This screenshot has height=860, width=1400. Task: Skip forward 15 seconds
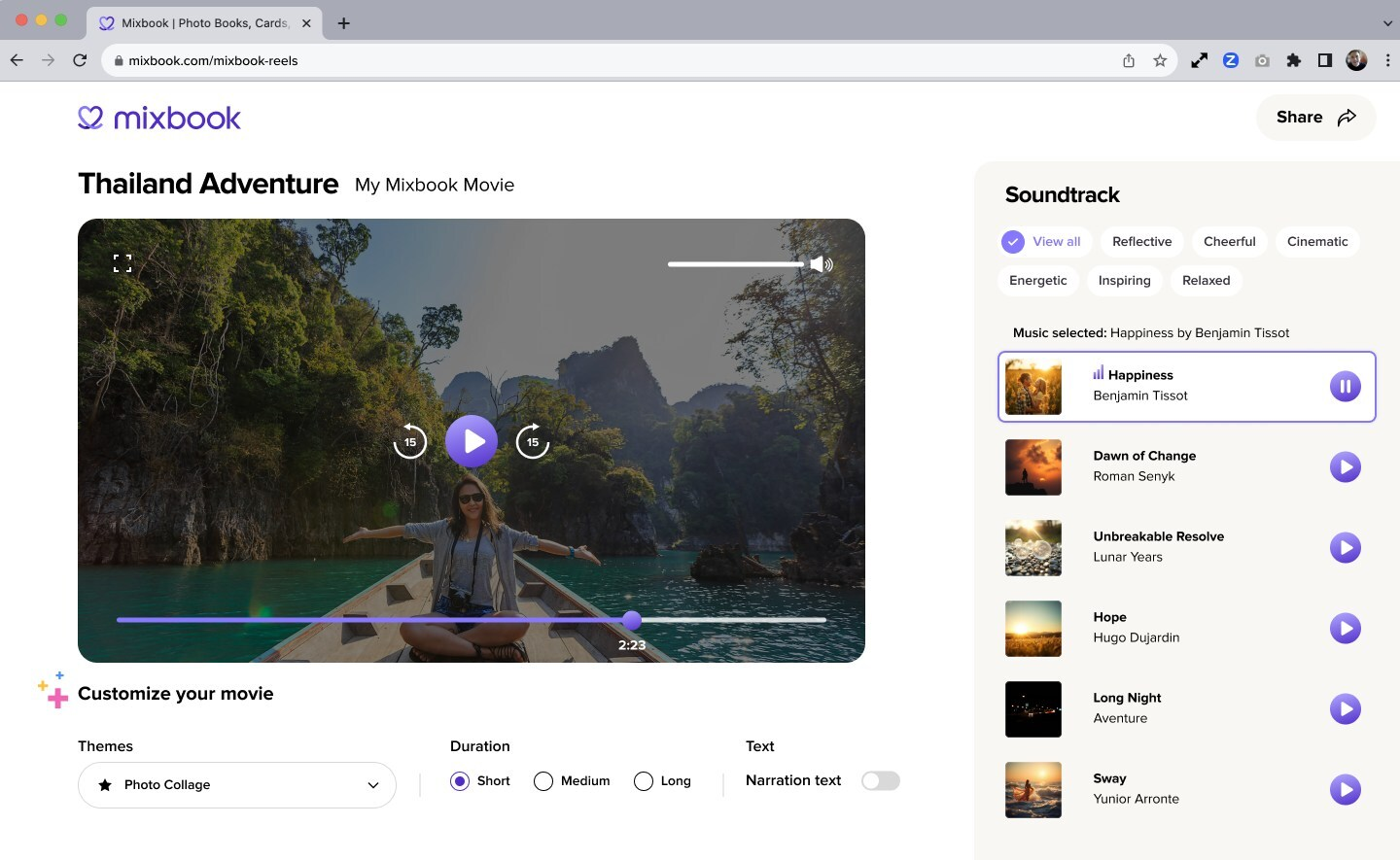[x=533, y=440]
